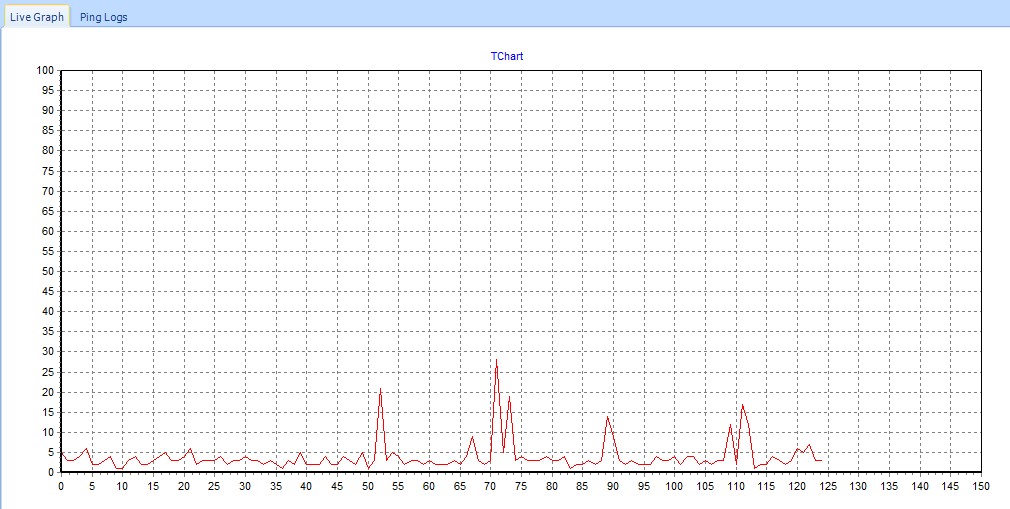Click the X-axis label 25

[214, 485]
